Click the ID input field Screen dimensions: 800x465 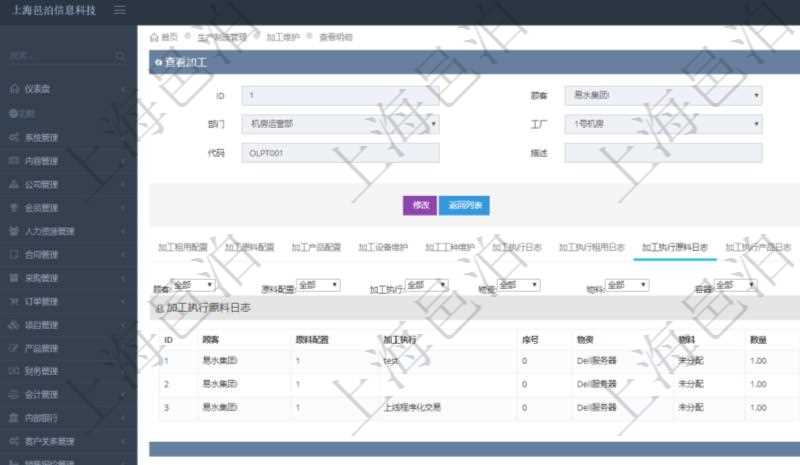(x=340, y=95)
